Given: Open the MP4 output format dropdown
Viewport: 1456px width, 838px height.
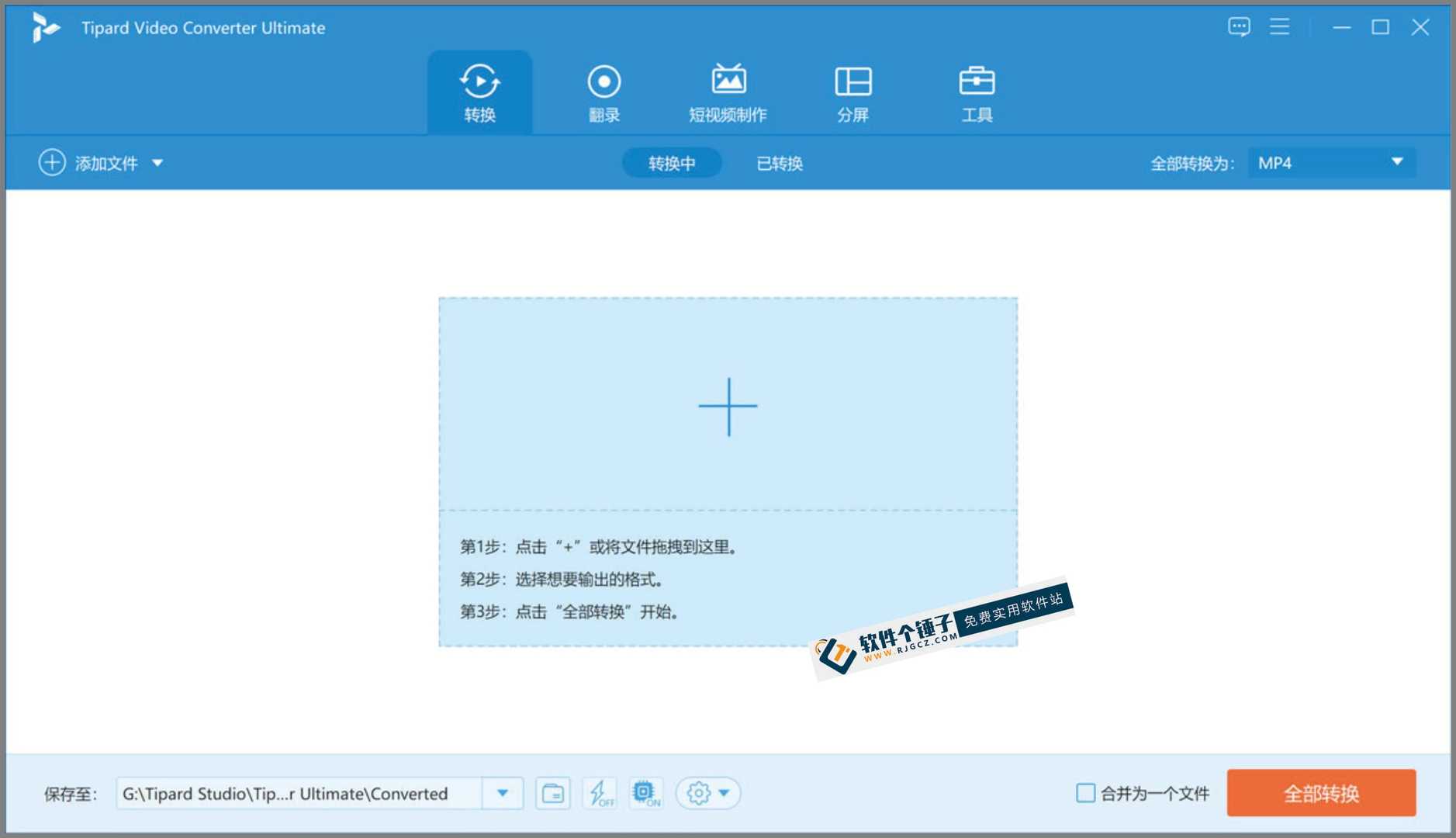Looking at the screenshot, I should (x=1331, y=163).
